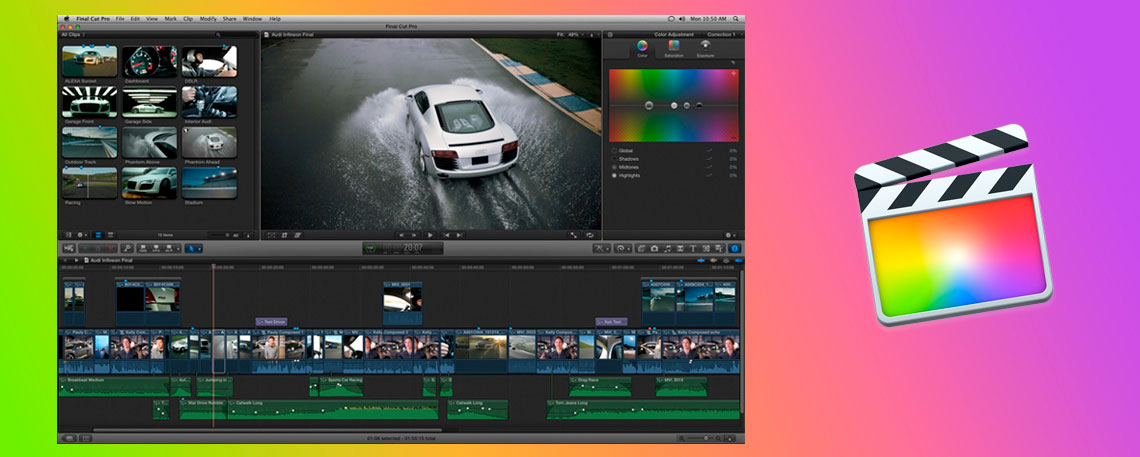
Task: Open the Themes browser icon
Action: pyautogui.click(x=718, y=248)
